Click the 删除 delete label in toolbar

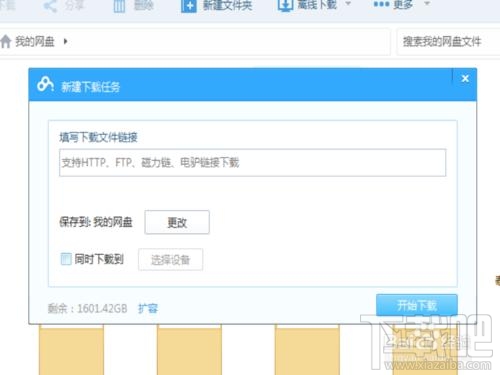click(144, 5)
